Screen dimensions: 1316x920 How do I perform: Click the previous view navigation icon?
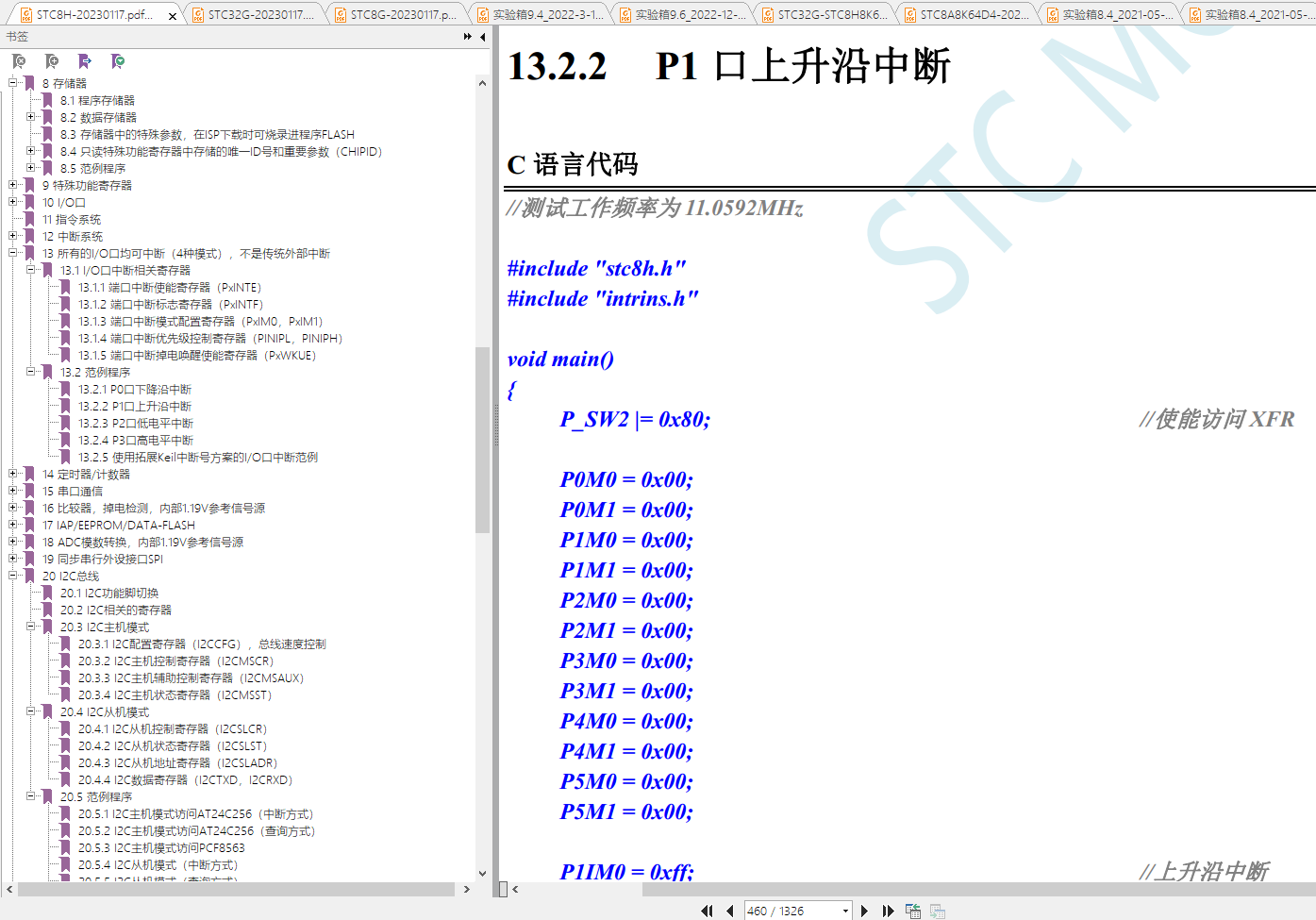pos(913,911)
